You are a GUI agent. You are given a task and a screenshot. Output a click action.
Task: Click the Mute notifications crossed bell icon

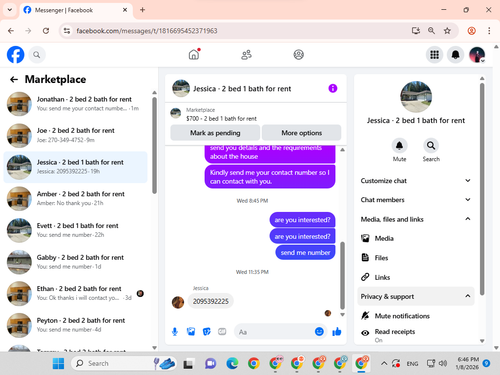pos(365,316)
